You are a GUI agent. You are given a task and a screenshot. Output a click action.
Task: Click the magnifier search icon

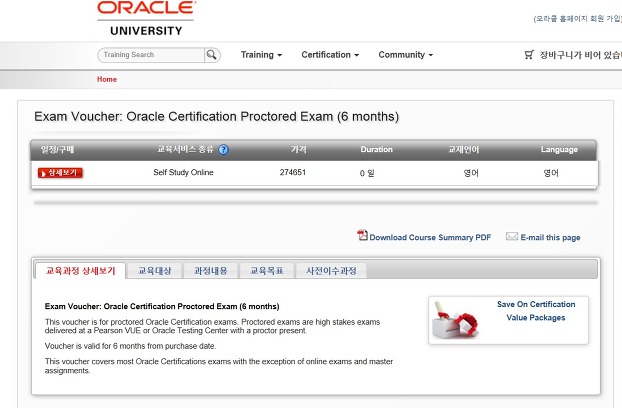click(x=212, y=55)
